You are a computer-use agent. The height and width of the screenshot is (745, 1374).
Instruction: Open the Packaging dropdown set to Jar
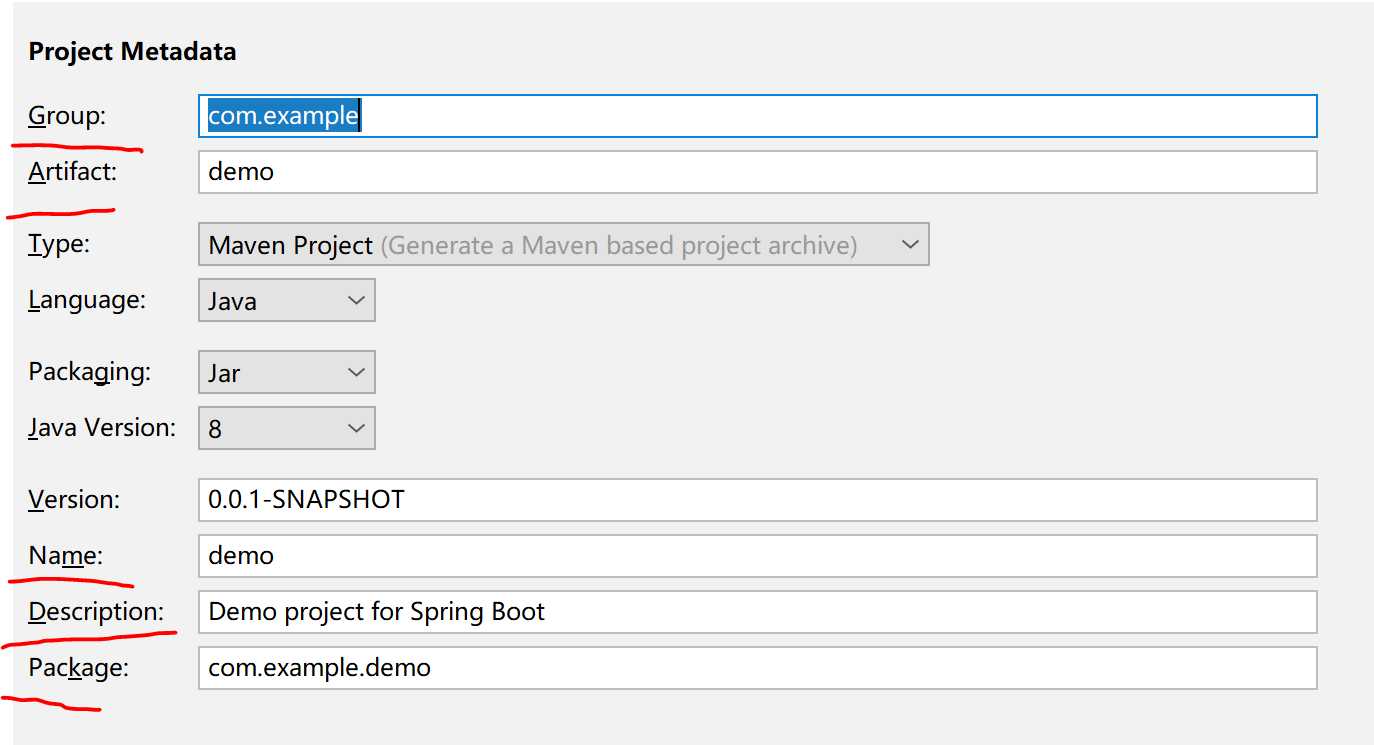(287, 373)
